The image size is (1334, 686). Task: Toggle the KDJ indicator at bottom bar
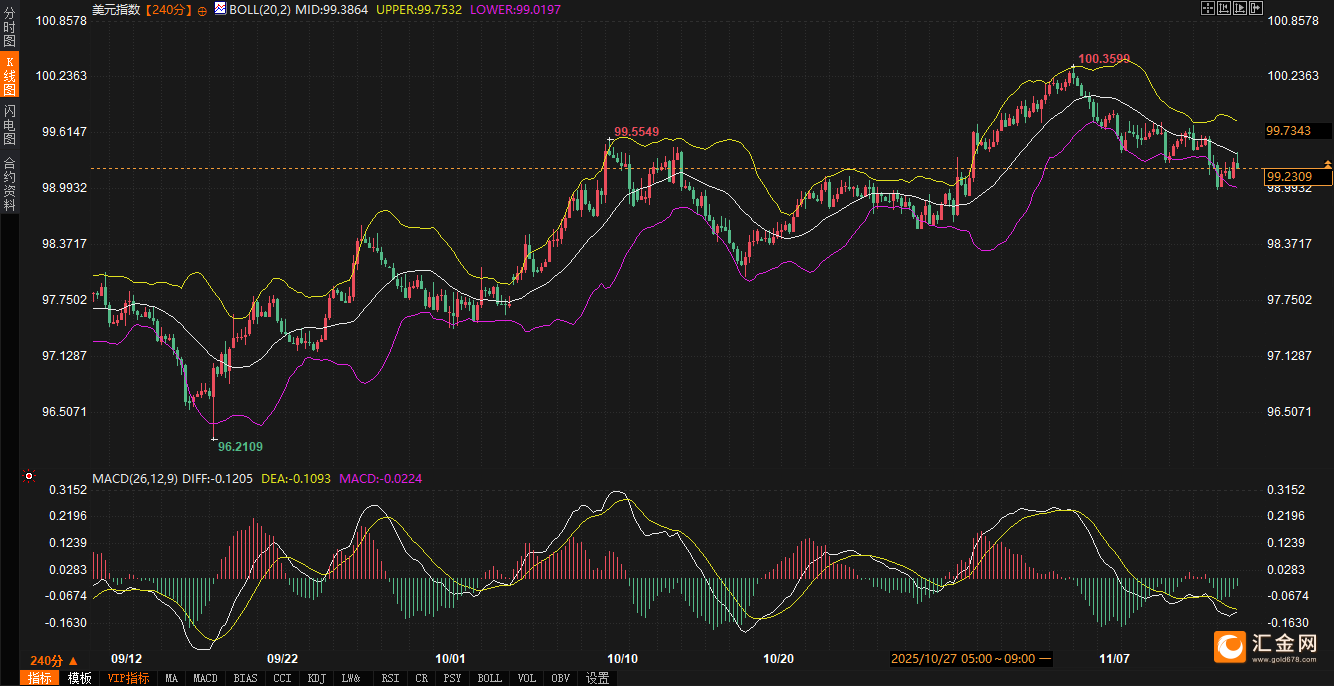pos(316,678)
